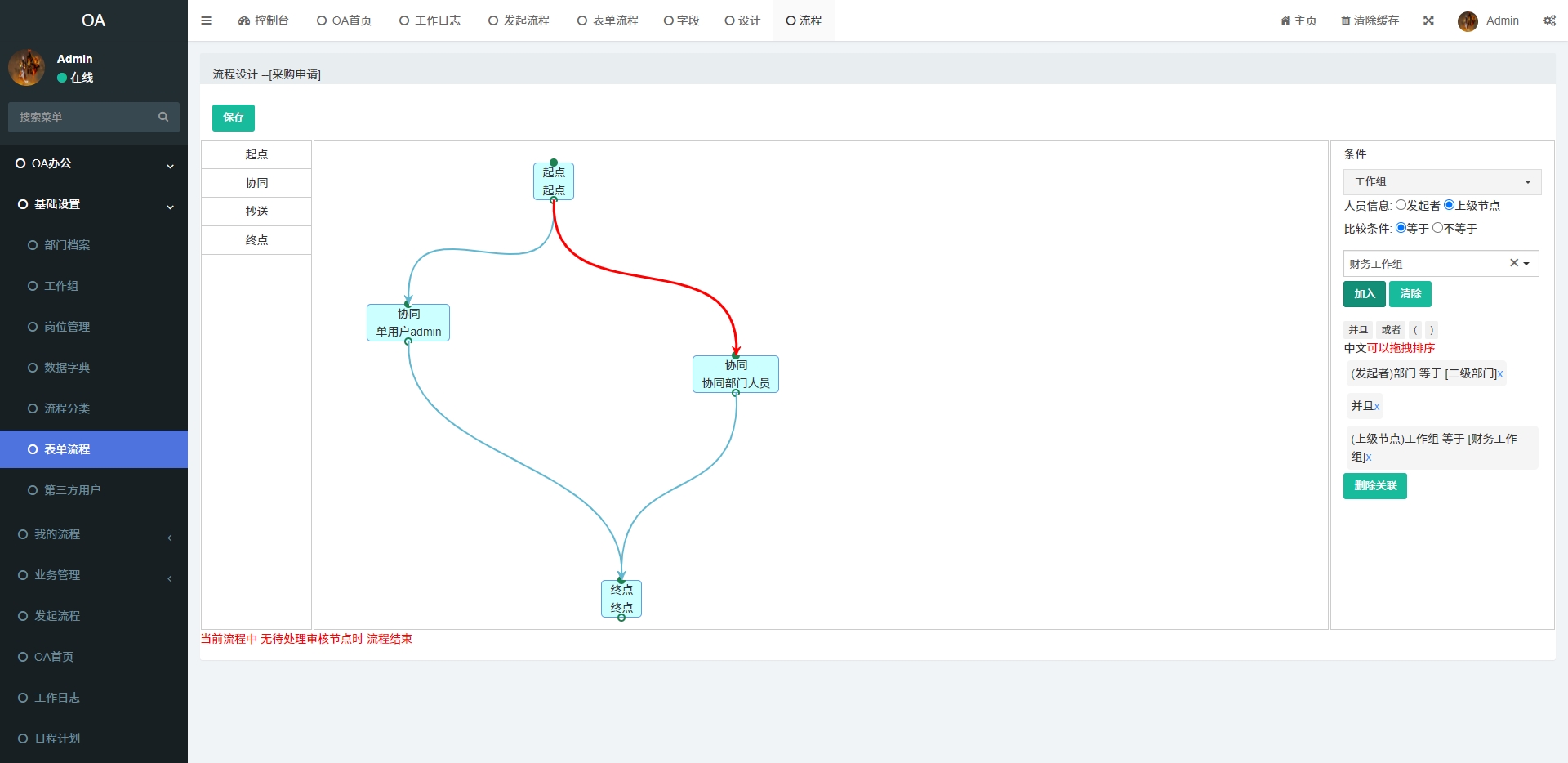Open the 工作组 condition dropdown
Image resolution: width=1568 pixels, height=763 pixels.
(1441, 181)
